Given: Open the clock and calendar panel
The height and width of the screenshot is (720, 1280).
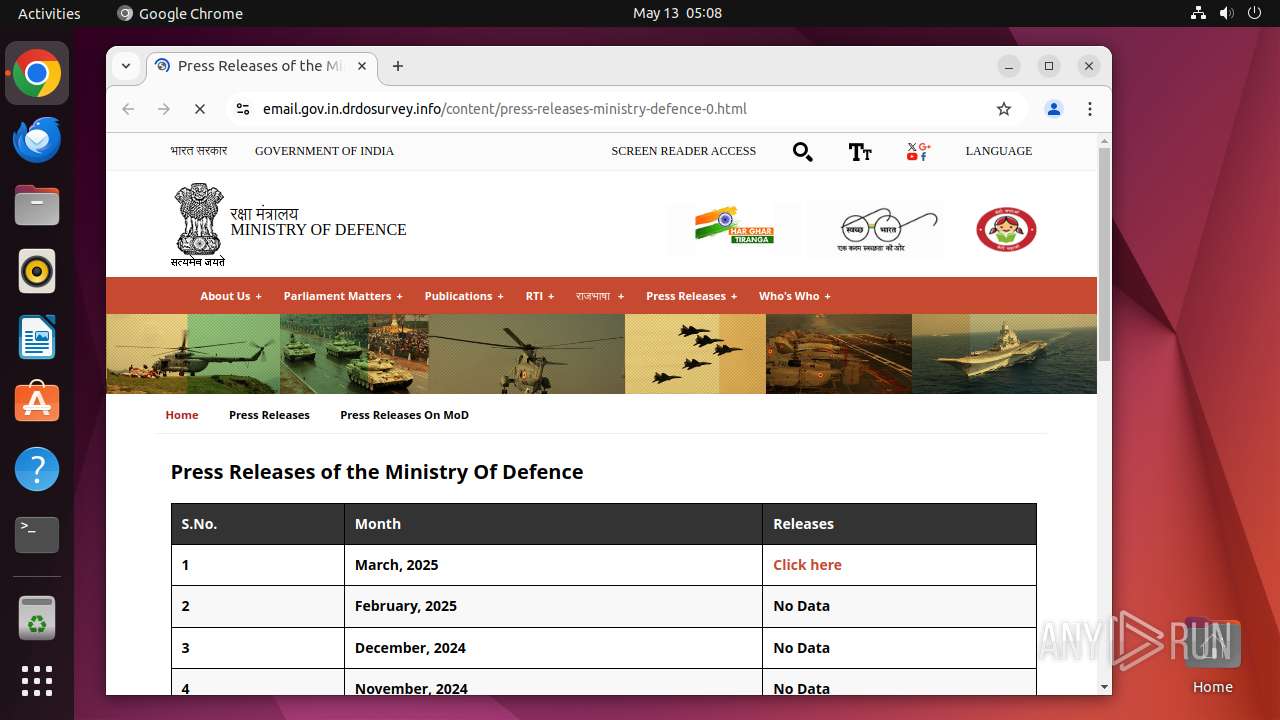Looking at the screenshot, I should pyautogui.click(x=677, y=13).
